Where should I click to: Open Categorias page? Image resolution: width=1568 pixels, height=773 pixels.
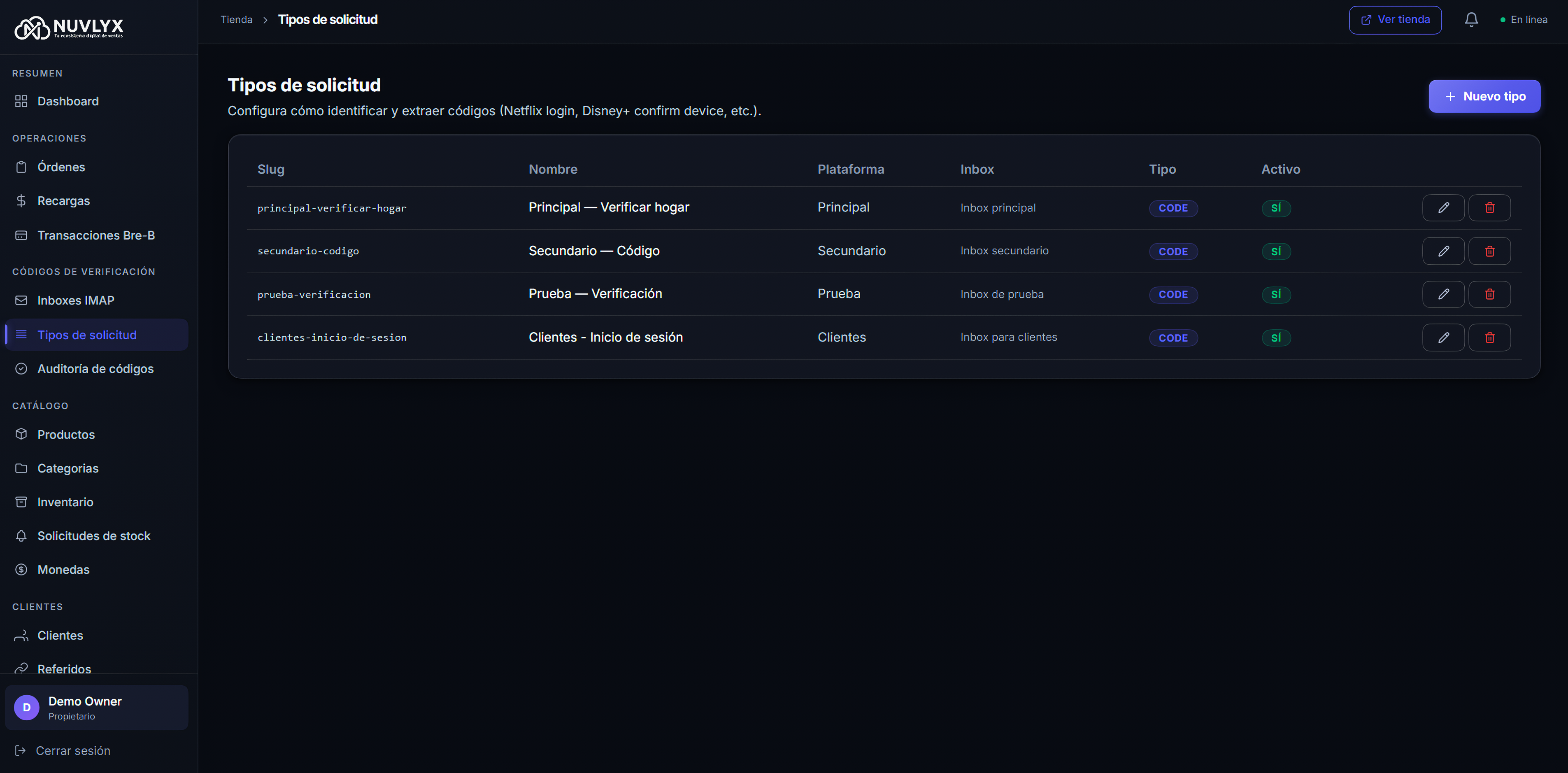click(96, 468)
